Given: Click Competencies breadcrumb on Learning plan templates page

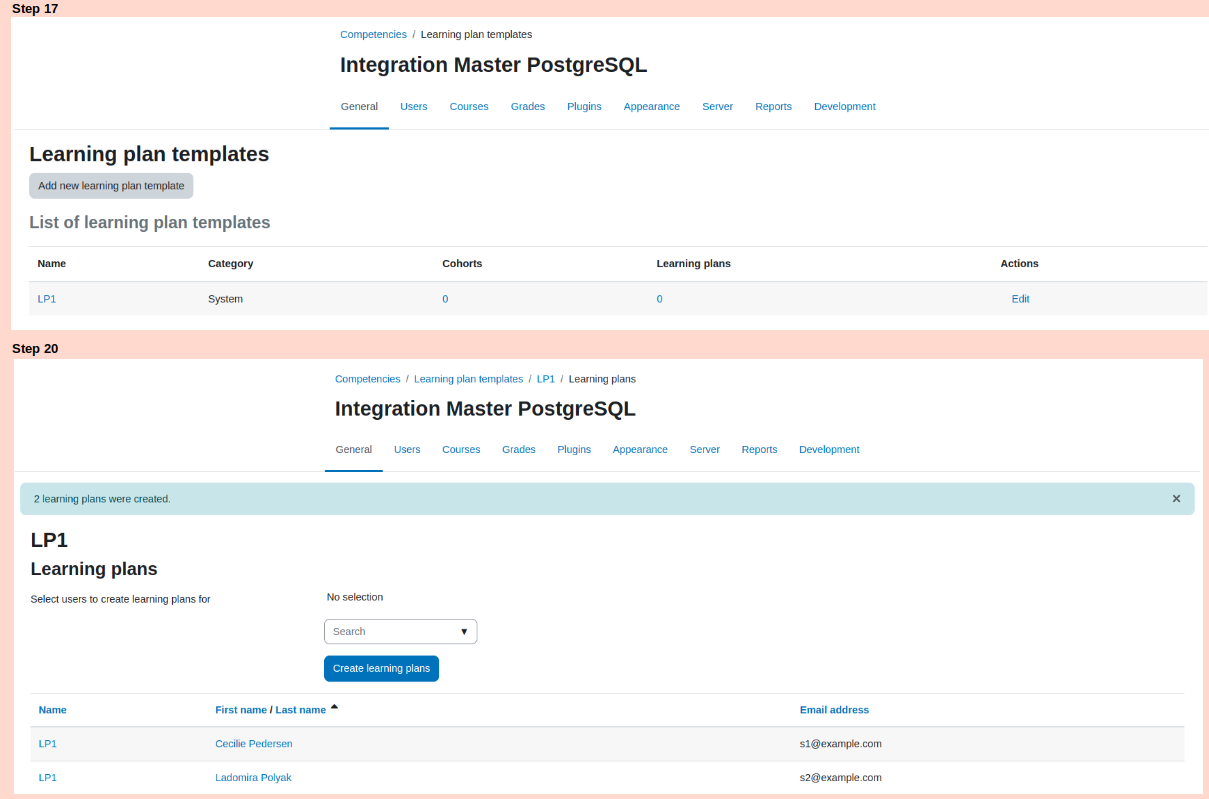Looking at the screenshot, I should (x=373, y=34).
